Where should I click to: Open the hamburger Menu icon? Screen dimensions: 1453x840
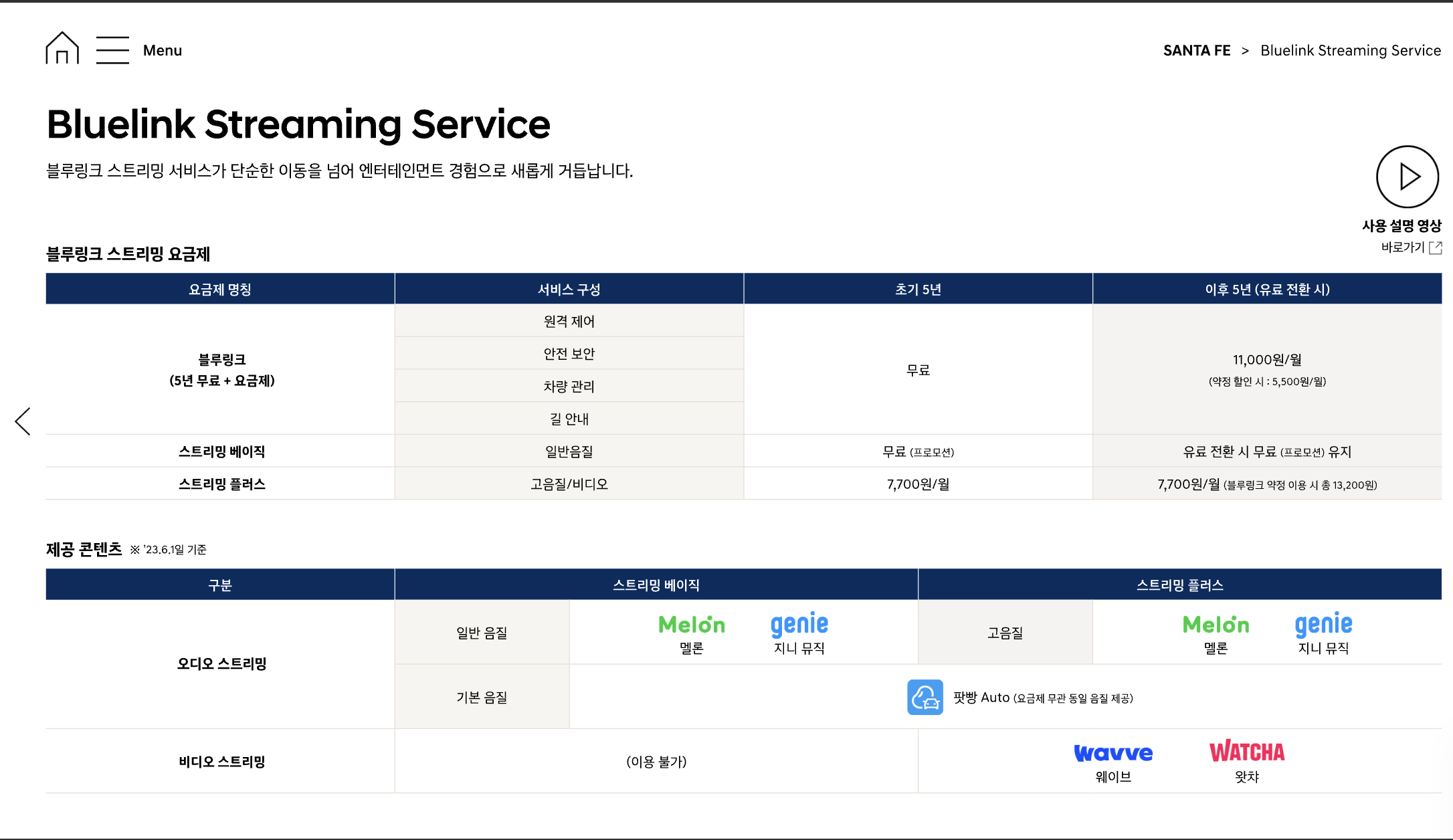112,50
